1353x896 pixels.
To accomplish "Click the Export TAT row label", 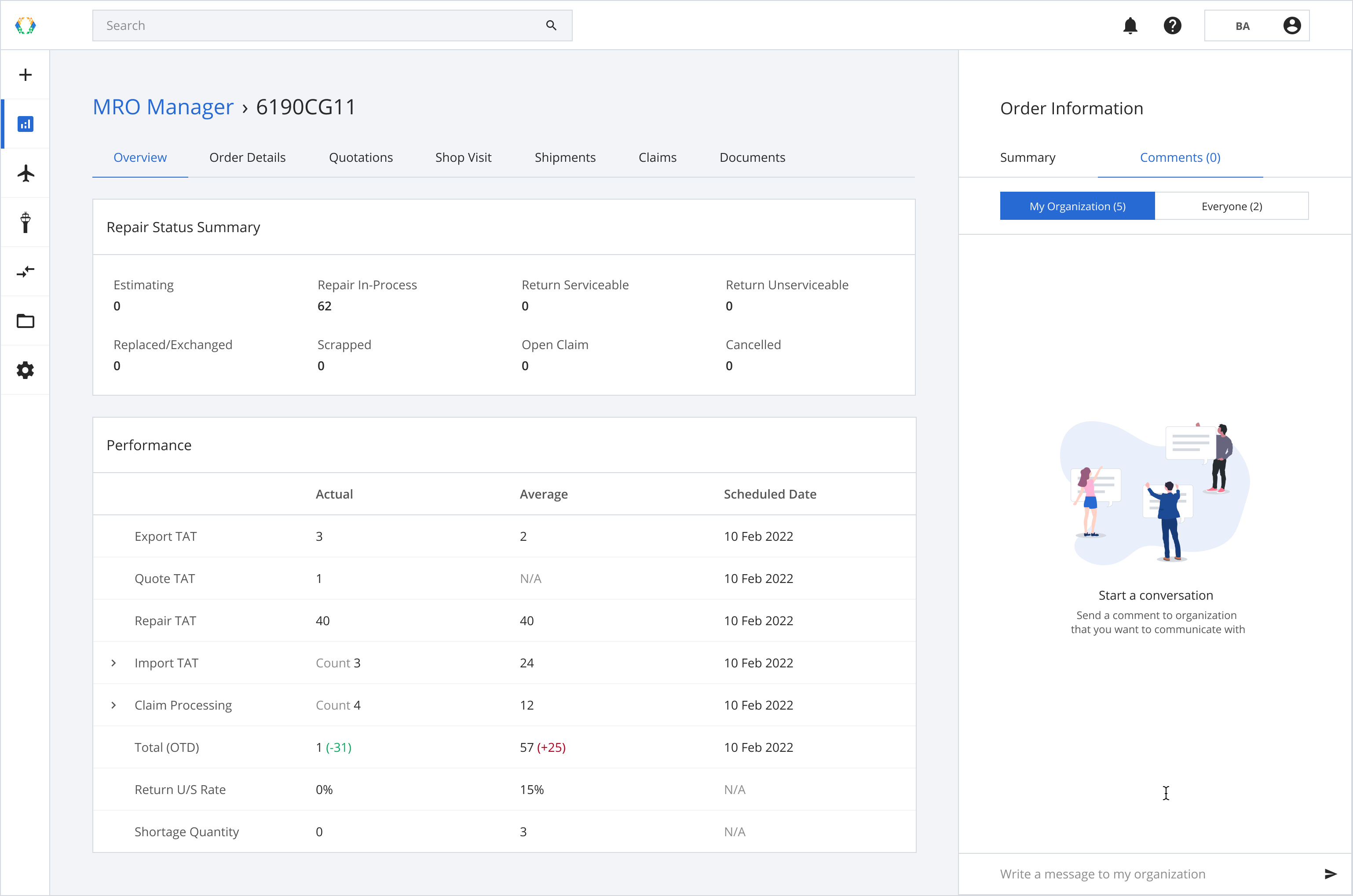I will (x=165, y=536).
